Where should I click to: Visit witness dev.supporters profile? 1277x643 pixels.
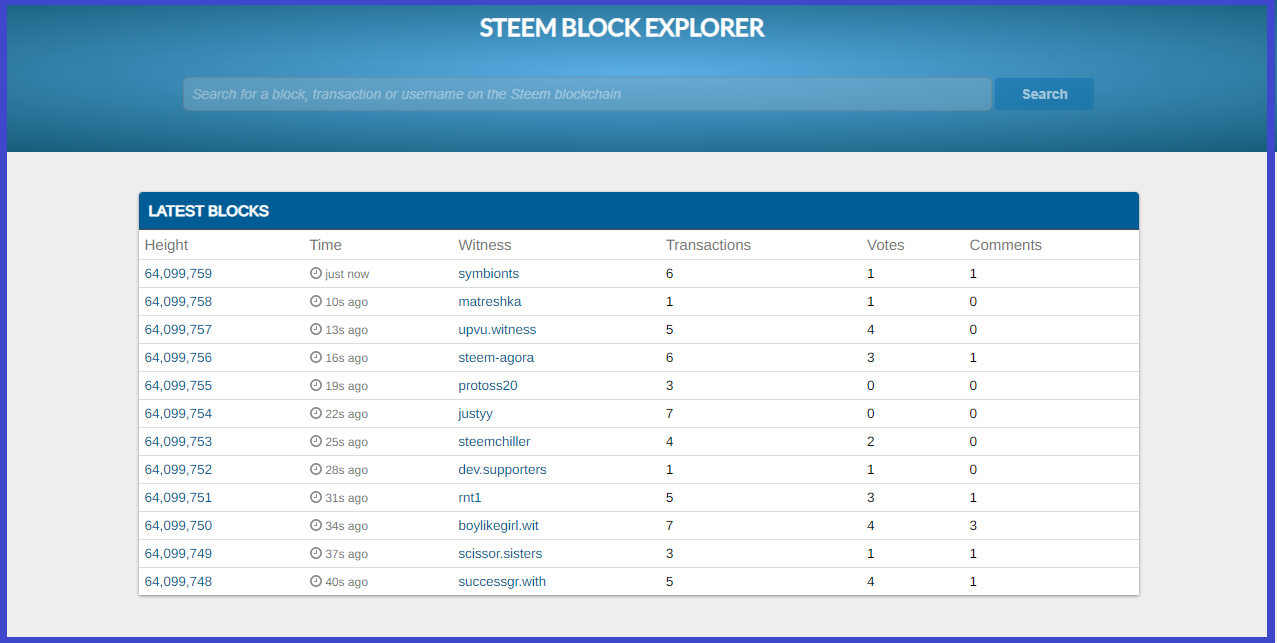[x=502, y=469]
